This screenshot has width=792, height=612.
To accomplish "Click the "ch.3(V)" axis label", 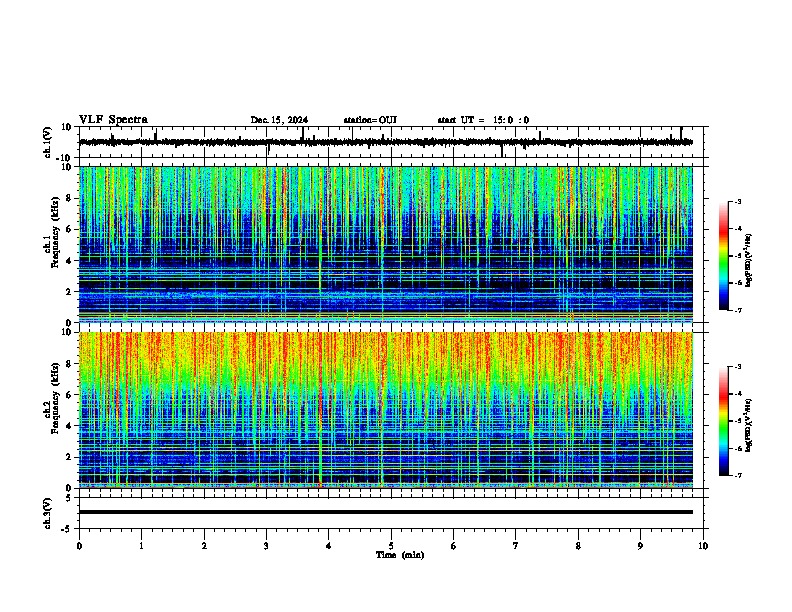I will [48, 513].
